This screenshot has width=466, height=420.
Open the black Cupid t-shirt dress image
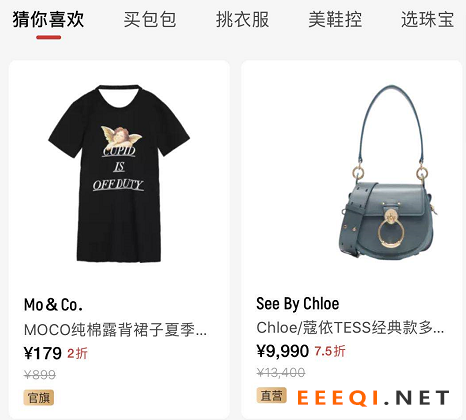[x=119, y=173]
